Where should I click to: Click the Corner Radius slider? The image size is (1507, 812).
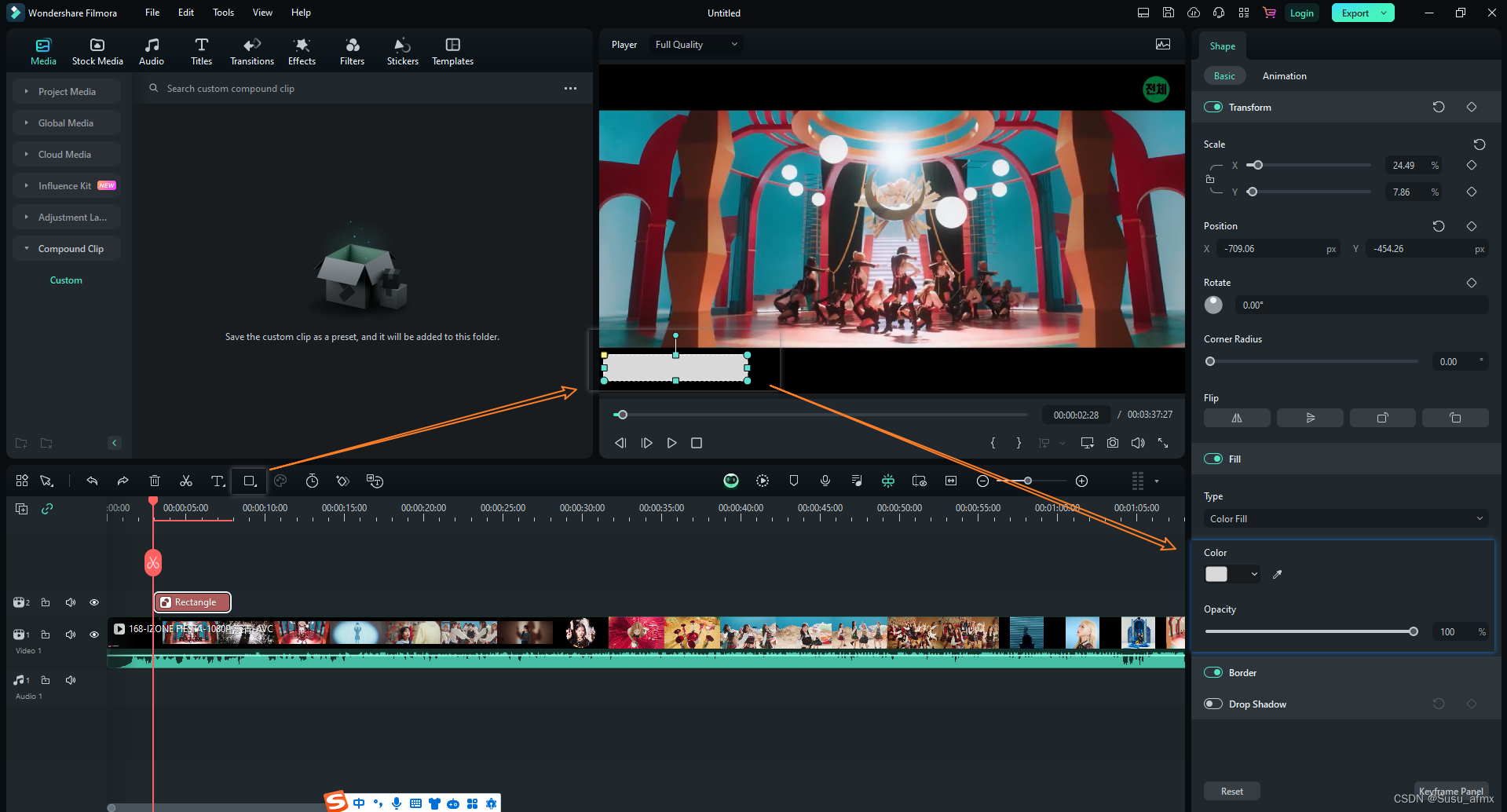(x=1313, y=361)
